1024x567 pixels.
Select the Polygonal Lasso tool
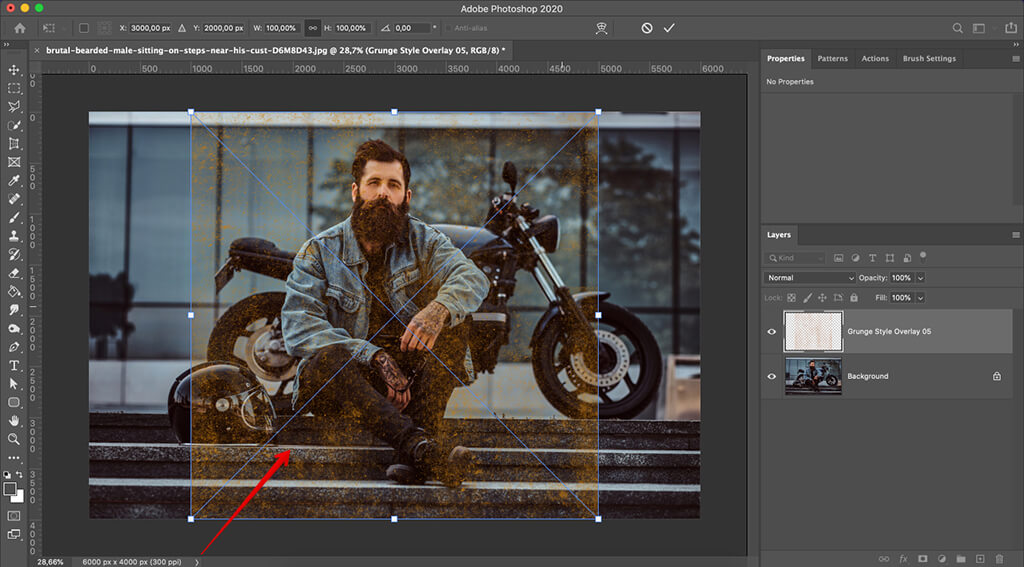pos(14,106)
